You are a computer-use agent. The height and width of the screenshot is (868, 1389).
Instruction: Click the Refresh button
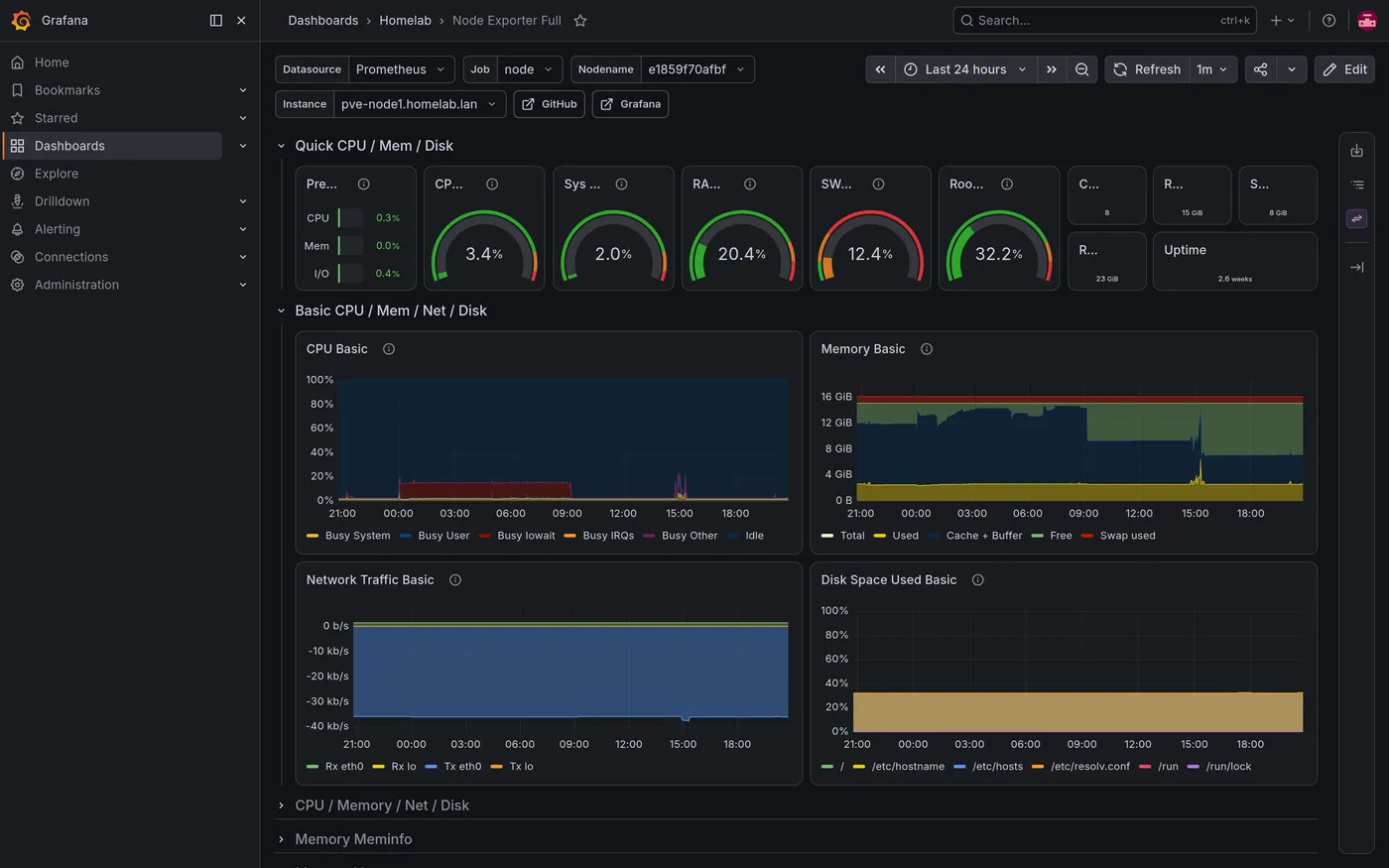1147,69
